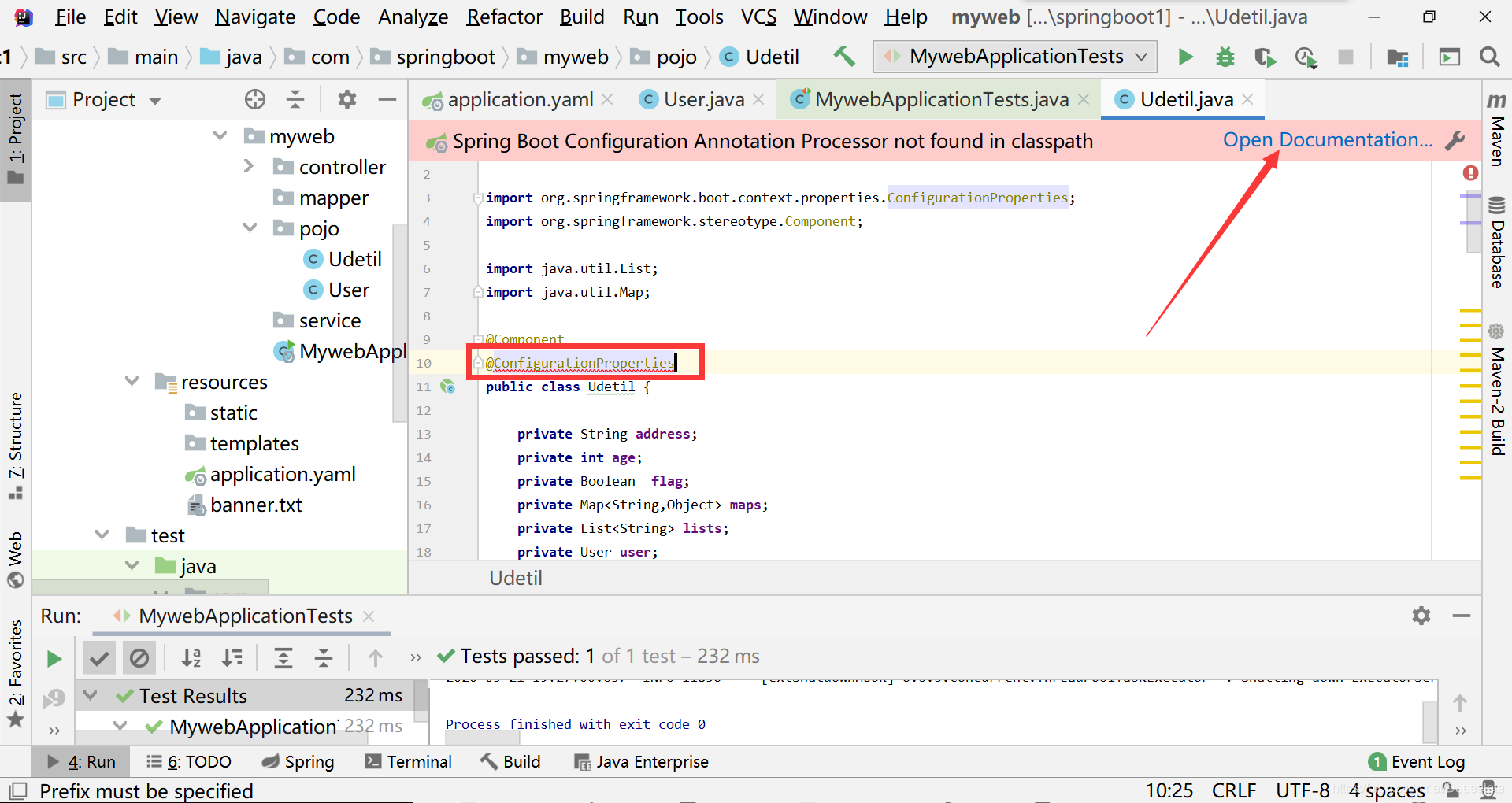Click the search everywhere magnifier icon
This screenshot has width=1512, height=803.
pyautogui.click(x=1489, y=57)
